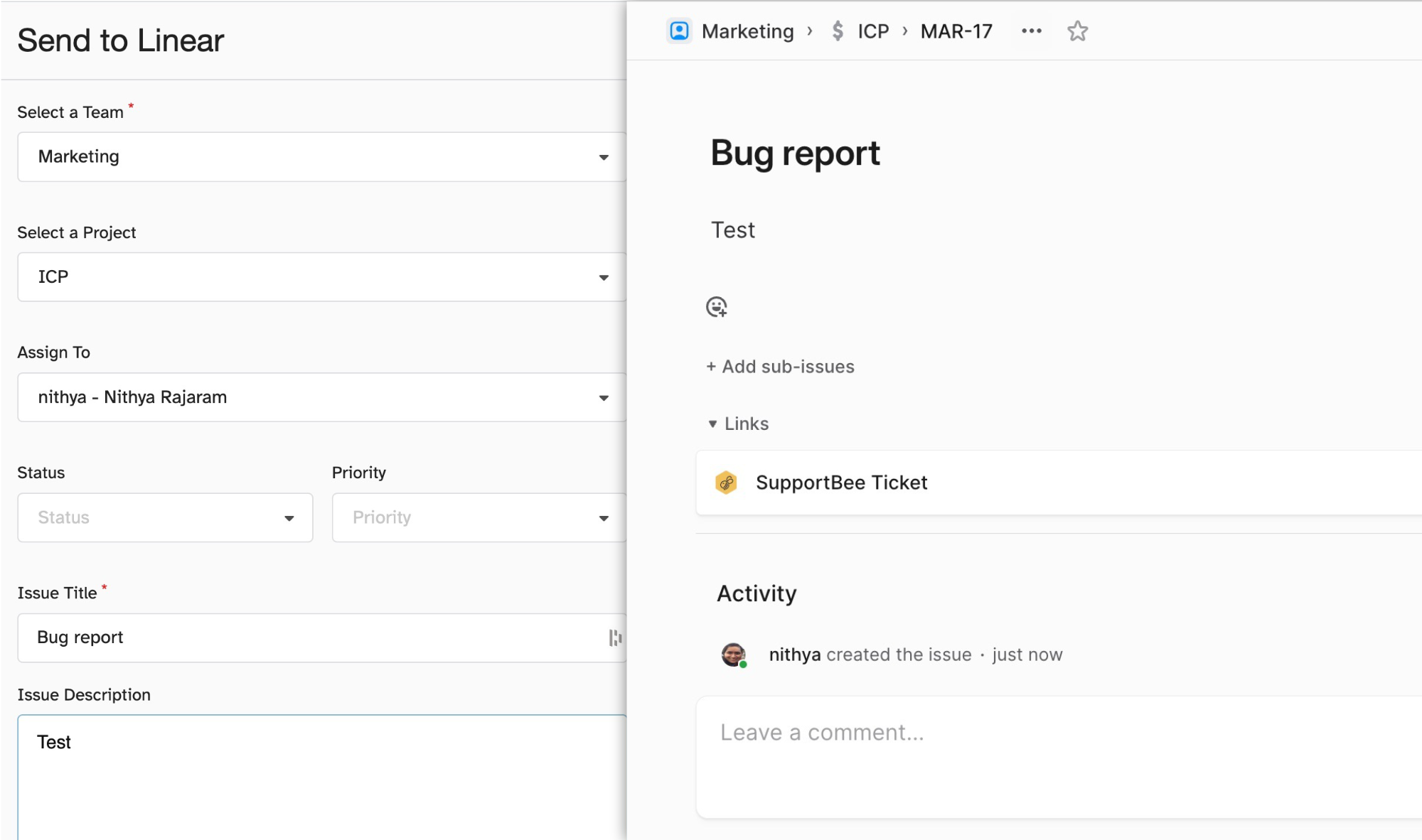Favorite the issue with the star icon

1077,31
